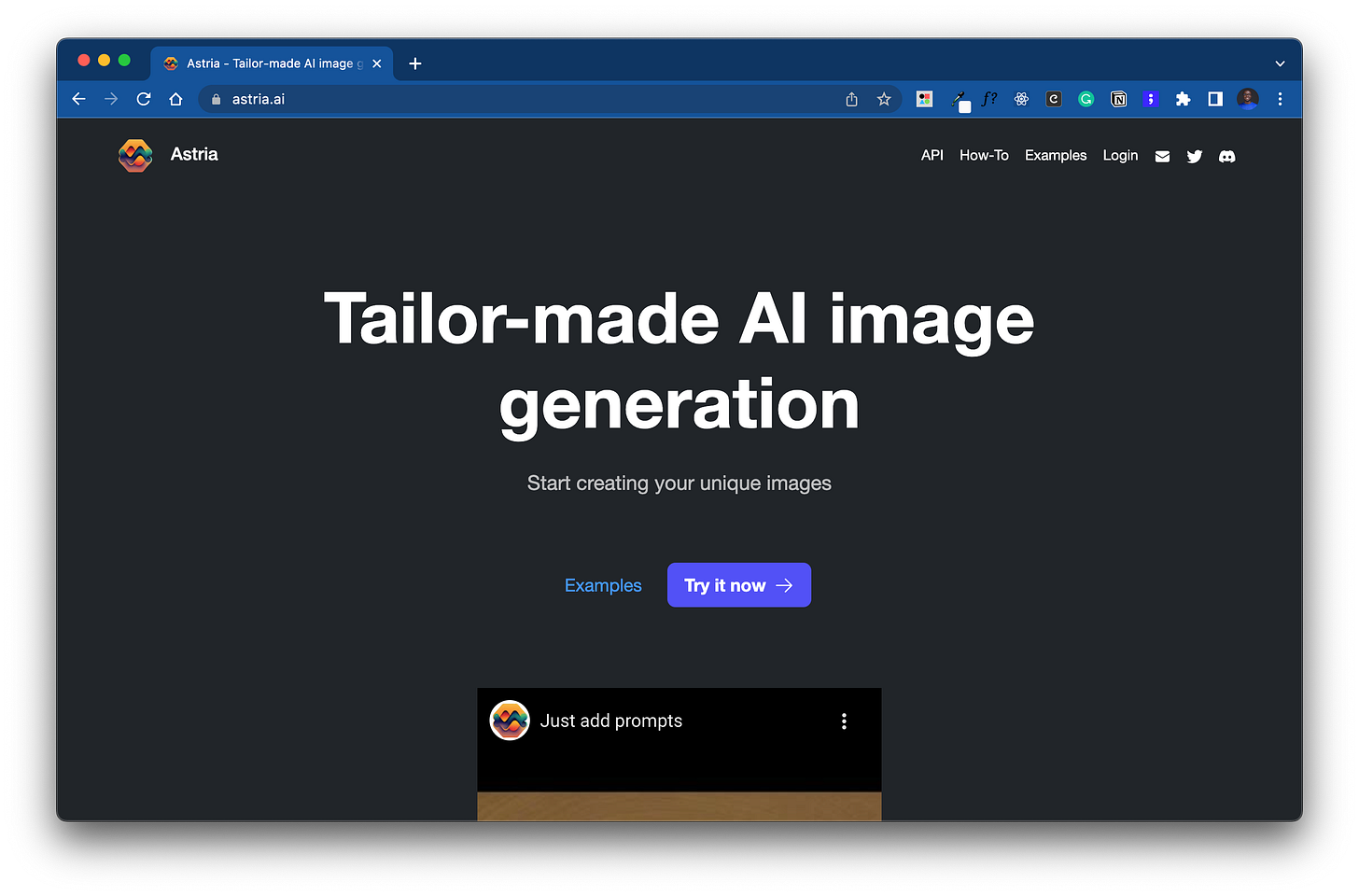Open the Extensions puzzle piece icon
The image size is (1359, 896).
point(1183,99)
